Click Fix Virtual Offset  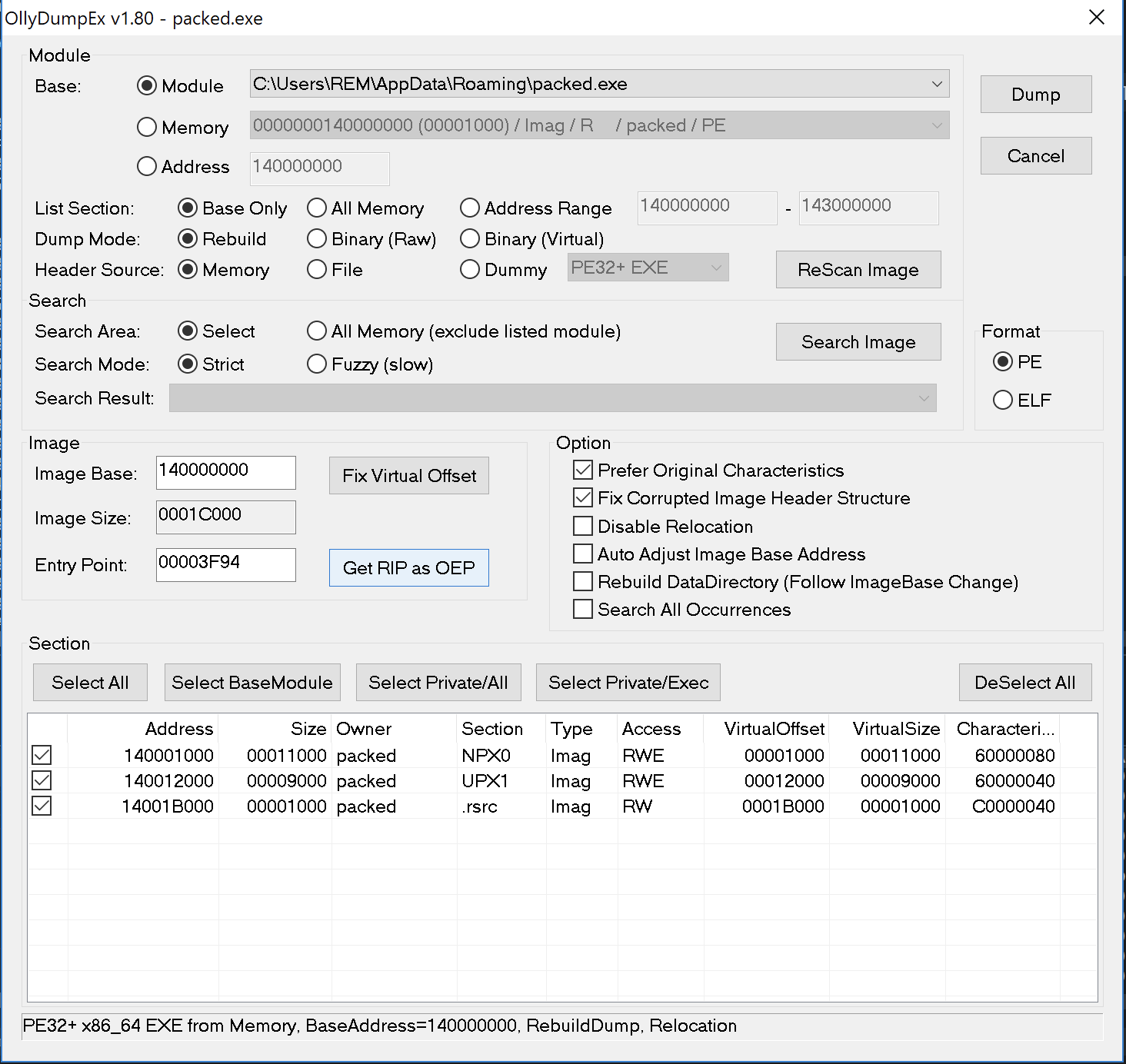[x=409, y=475]
